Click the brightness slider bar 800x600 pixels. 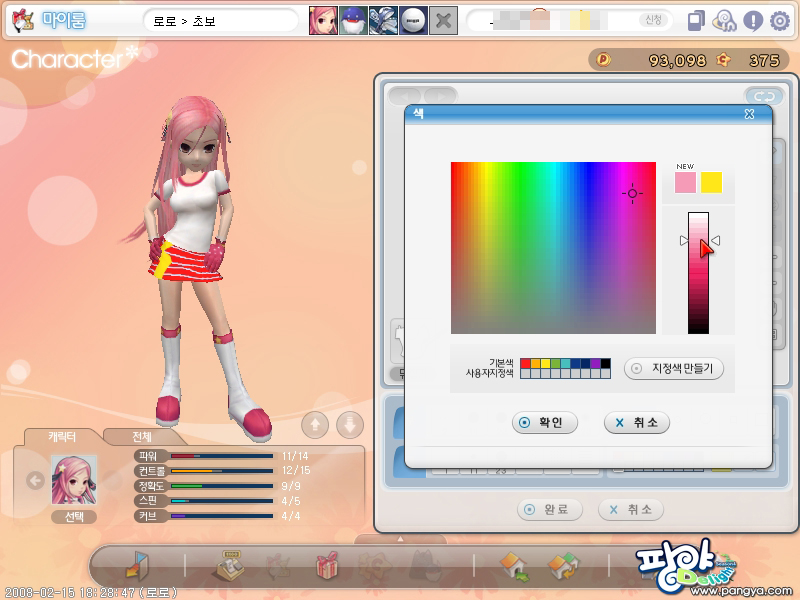coord(698,273)
